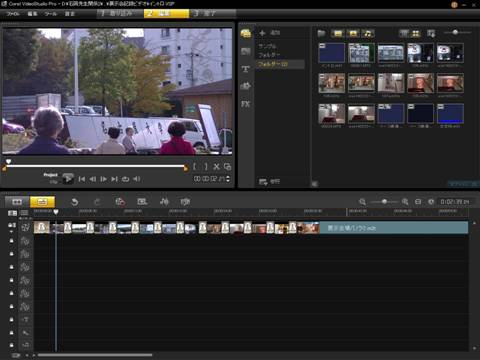Switch to step 1 capture tab
The height and width of the screenshot is (360, 480).
coord(120,14)
